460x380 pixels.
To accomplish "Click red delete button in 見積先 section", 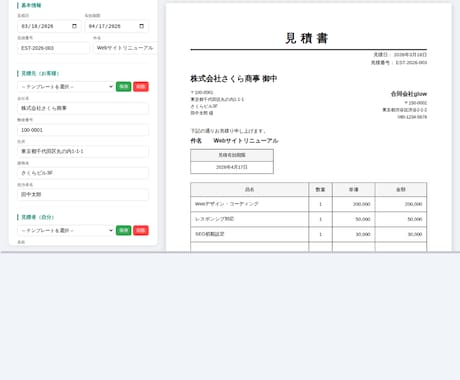I will point(141,87).
